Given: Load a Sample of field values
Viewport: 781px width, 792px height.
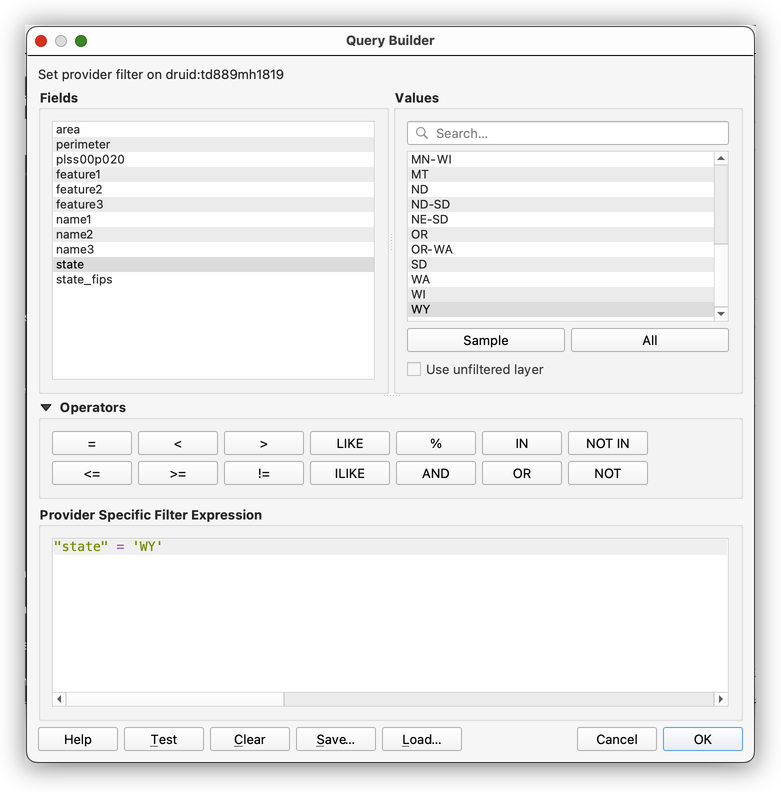Looking at the screenshot, I should [485, 340].
